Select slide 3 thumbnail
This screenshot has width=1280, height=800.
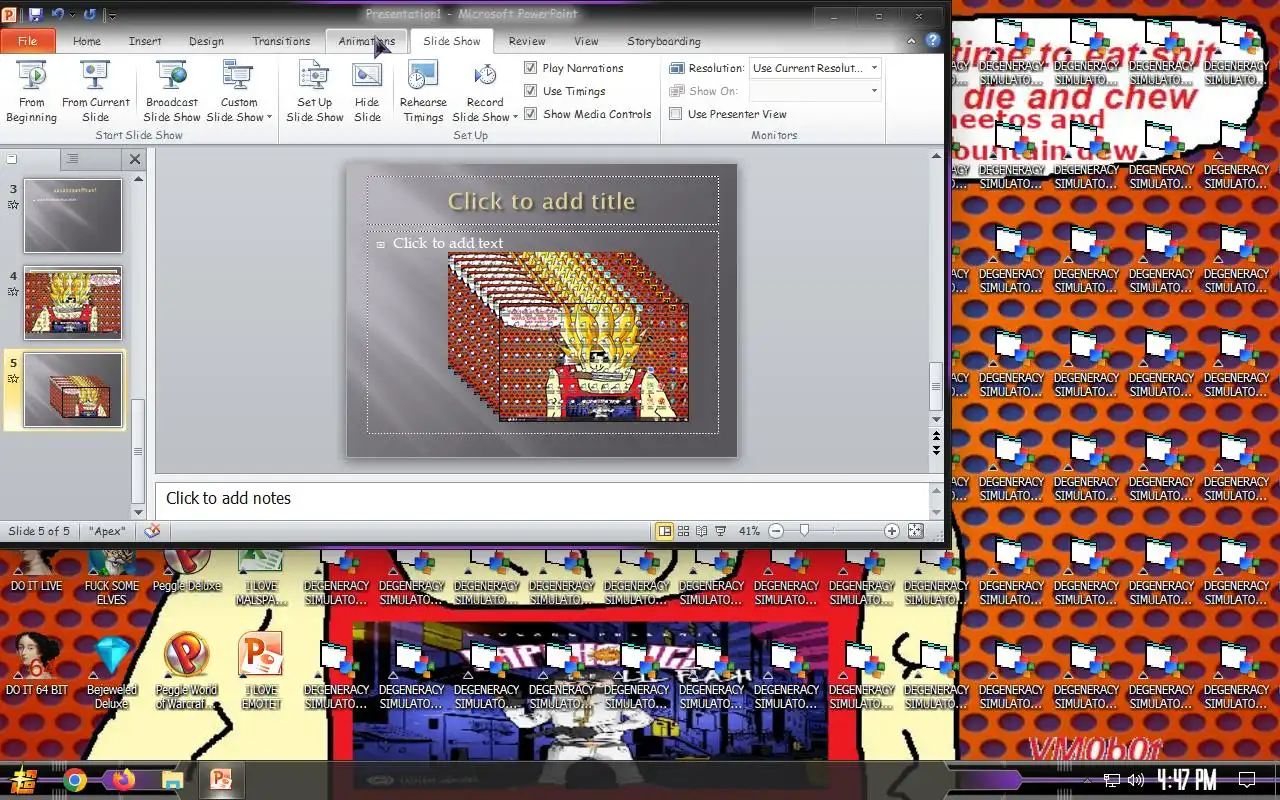pos(73,216)
